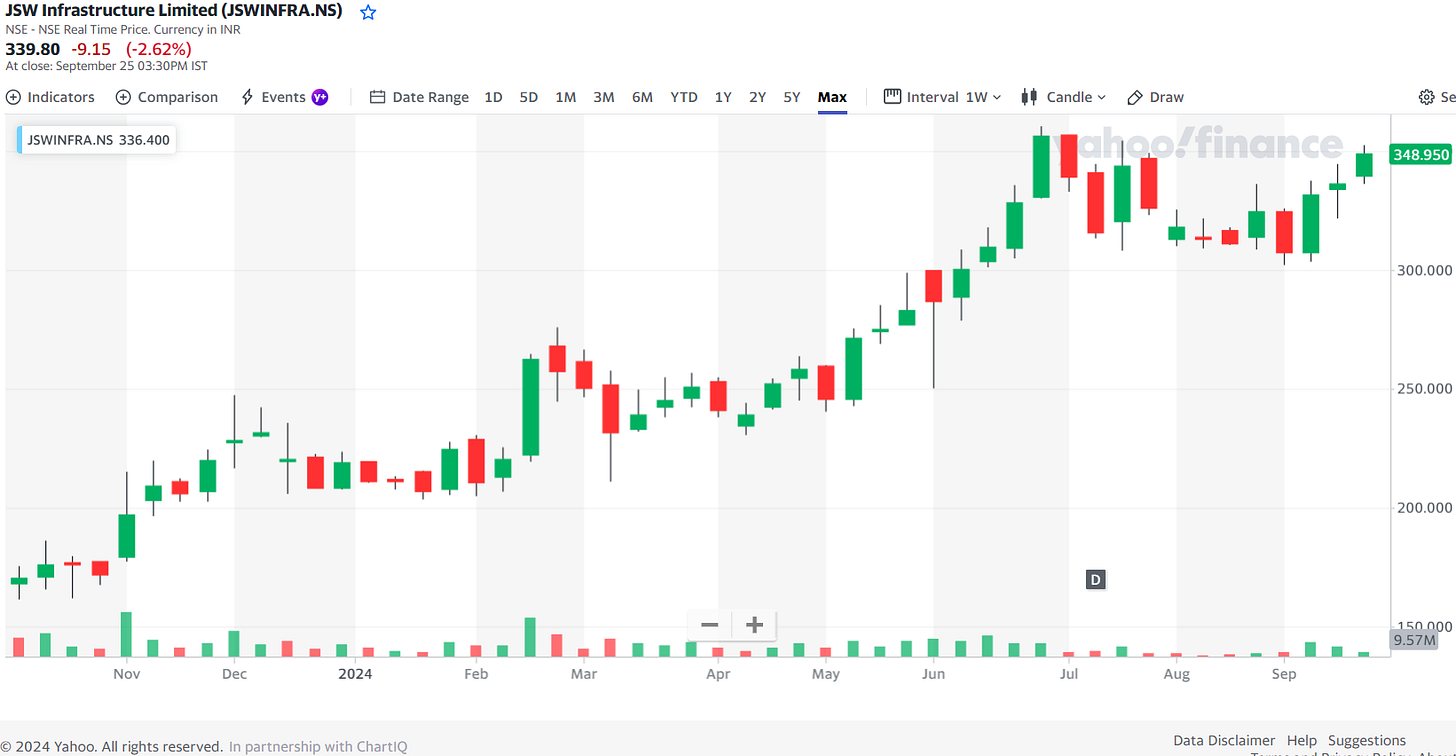Image resolution: width=1456 pixels, height=756 pixels.
Task: Click the May label on time axis
Action: 826,674
